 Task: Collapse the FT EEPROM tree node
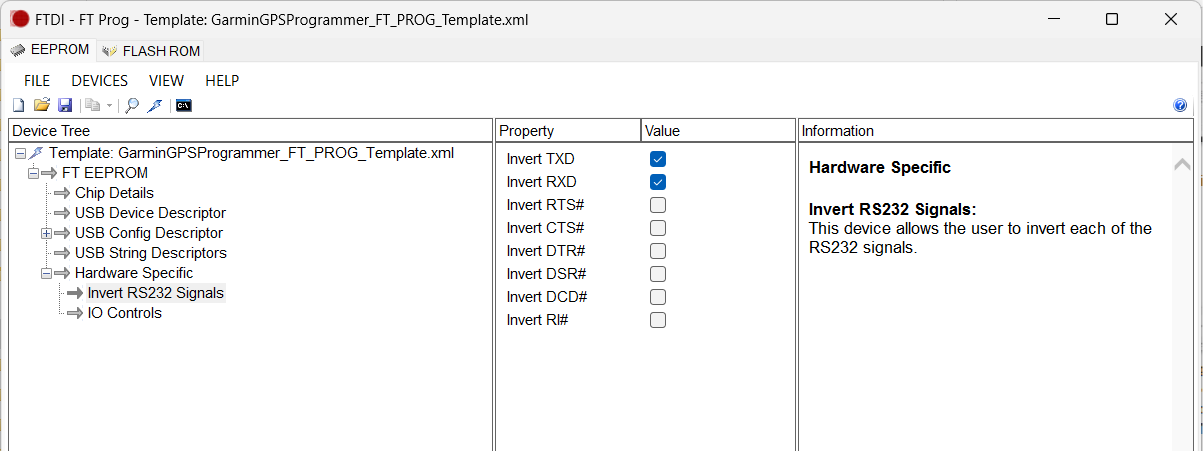click(33, 173)
